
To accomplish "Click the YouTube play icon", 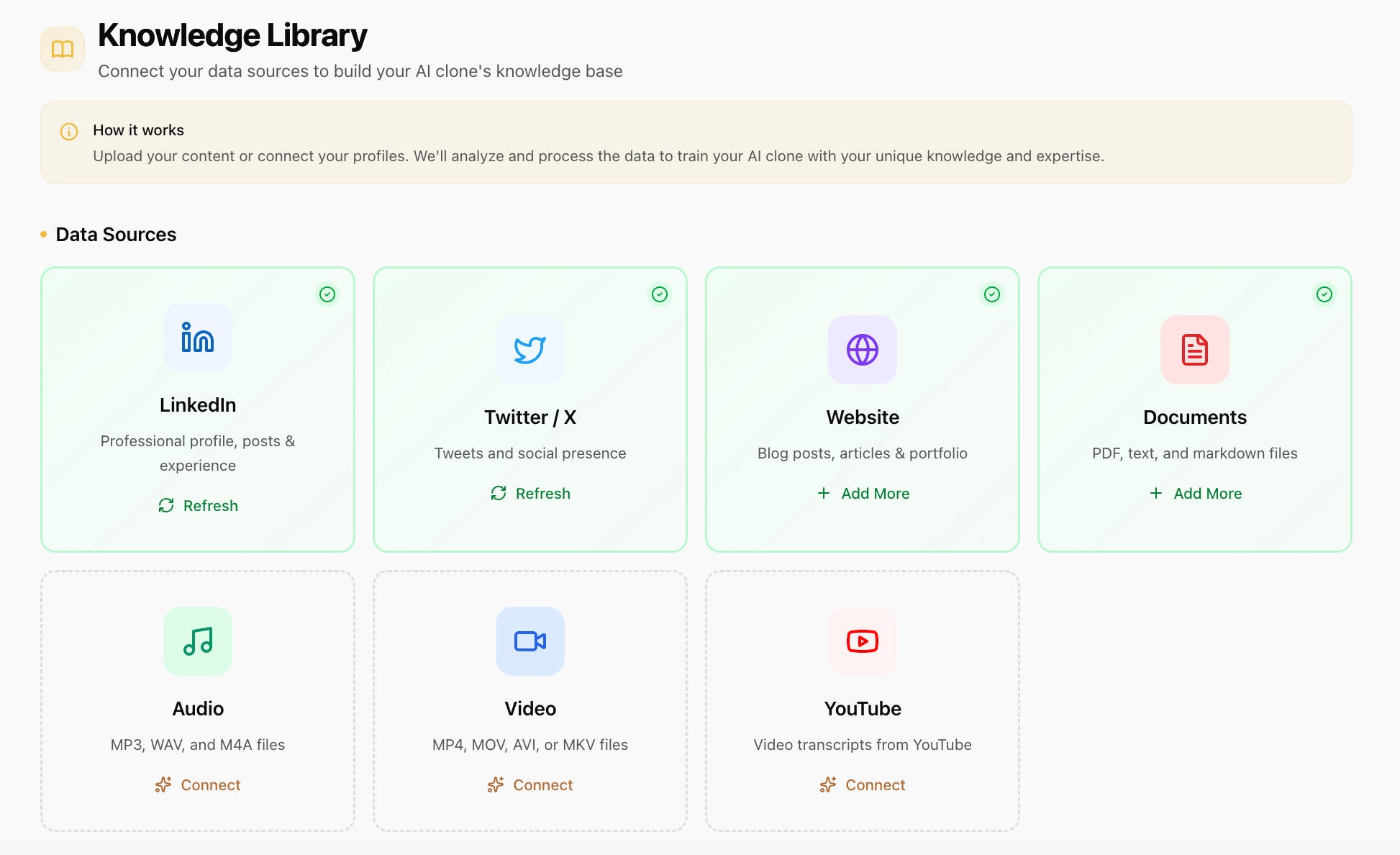I will click(863, 641).
